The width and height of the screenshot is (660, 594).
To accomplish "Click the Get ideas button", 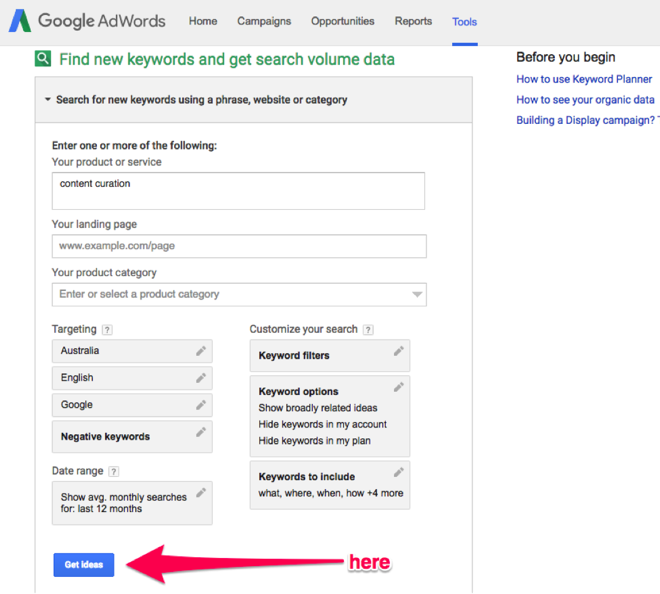I will (84, 565).
